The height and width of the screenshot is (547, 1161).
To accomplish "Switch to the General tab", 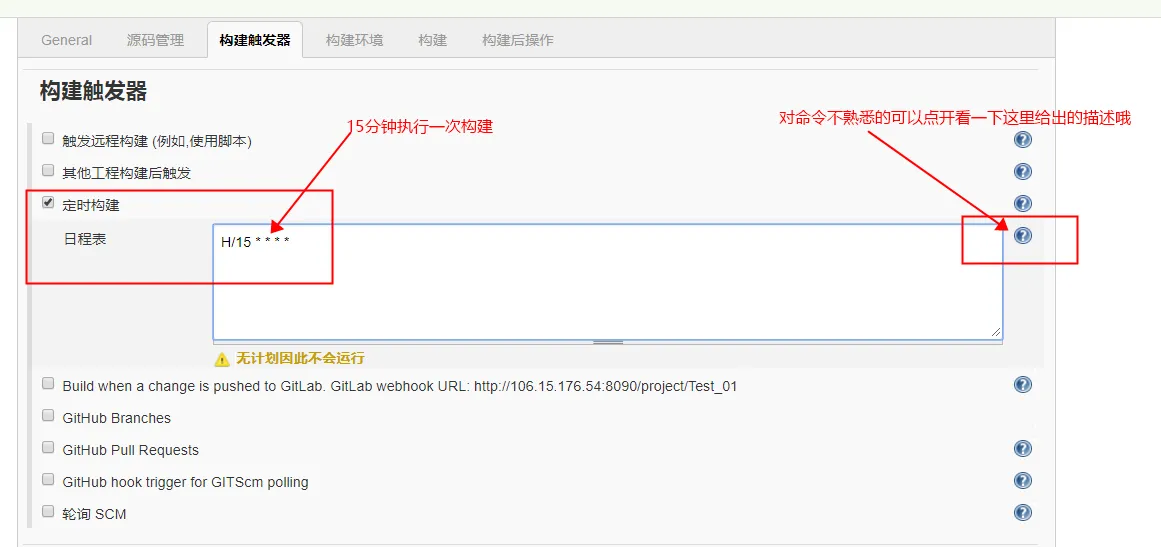I will pyautogui.click(x=67, y=40).
